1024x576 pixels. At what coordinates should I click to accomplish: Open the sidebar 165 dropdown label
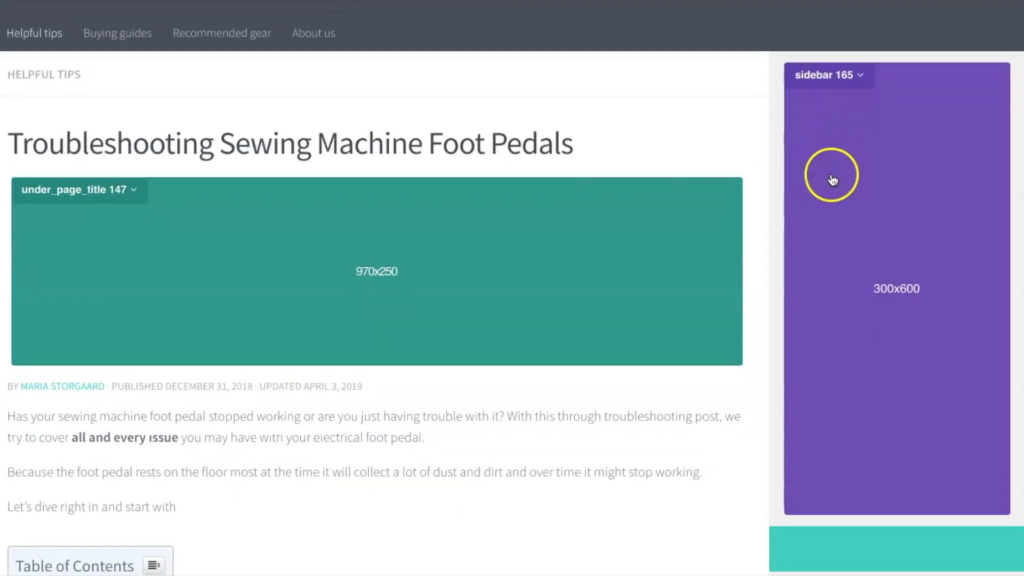point(829,75)
